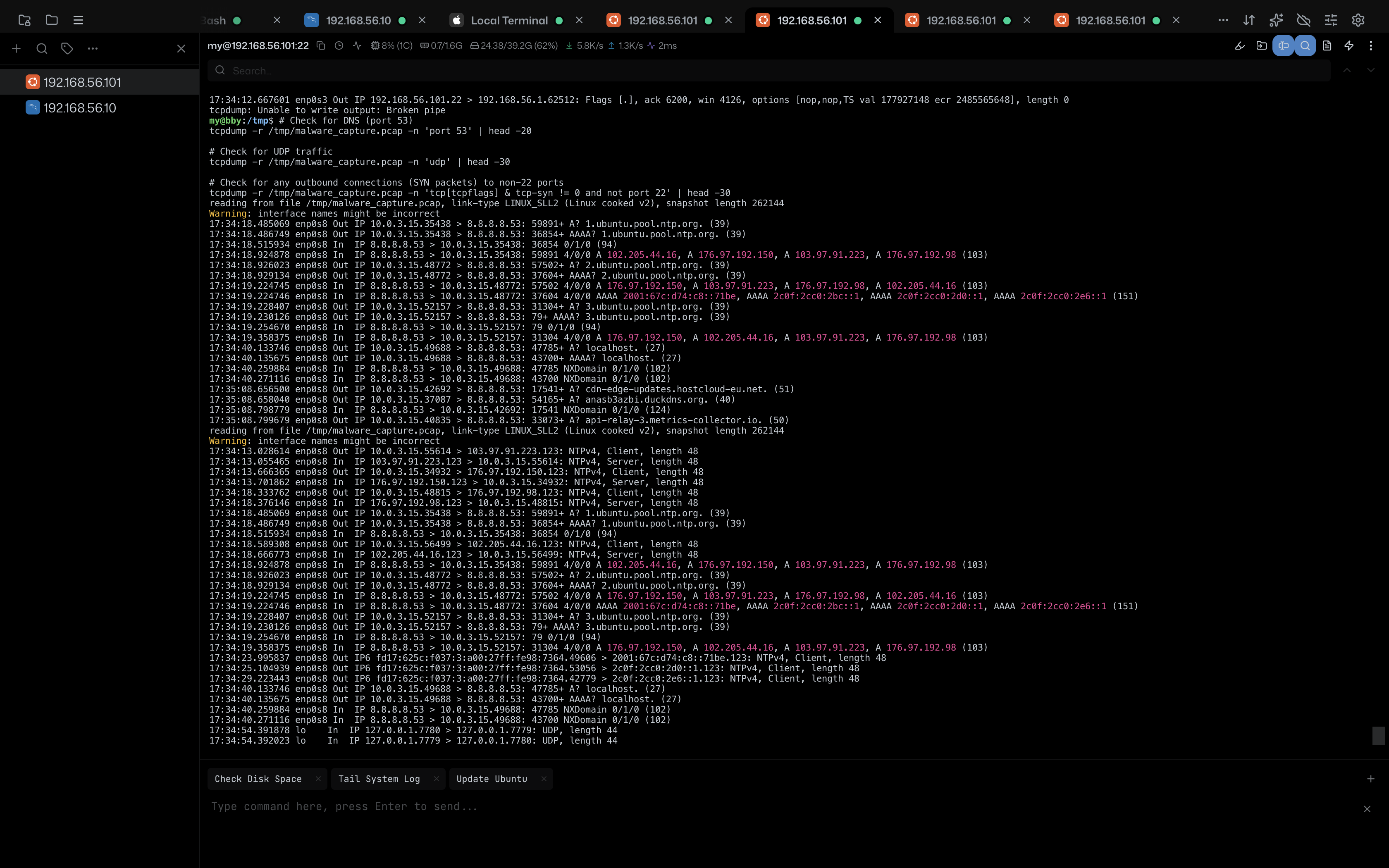Click the brush clear-terminal icon
The width and height of the screenshot is (1389, 868).
pyautogui.click(x=1240, y=45)
